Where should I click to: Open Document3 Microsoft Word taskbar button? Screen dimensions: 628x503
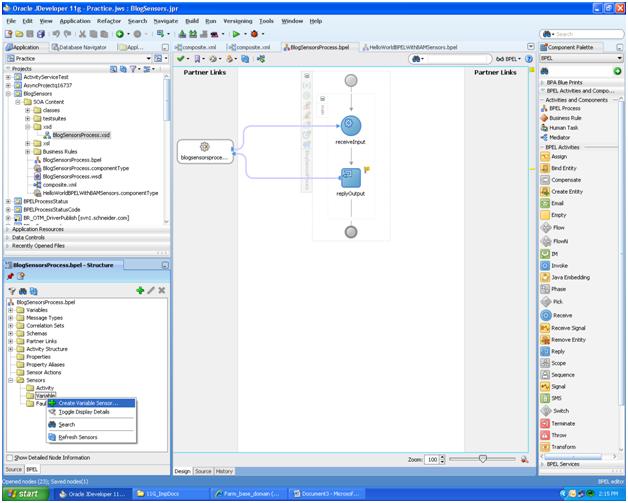(x=327, y=494)
